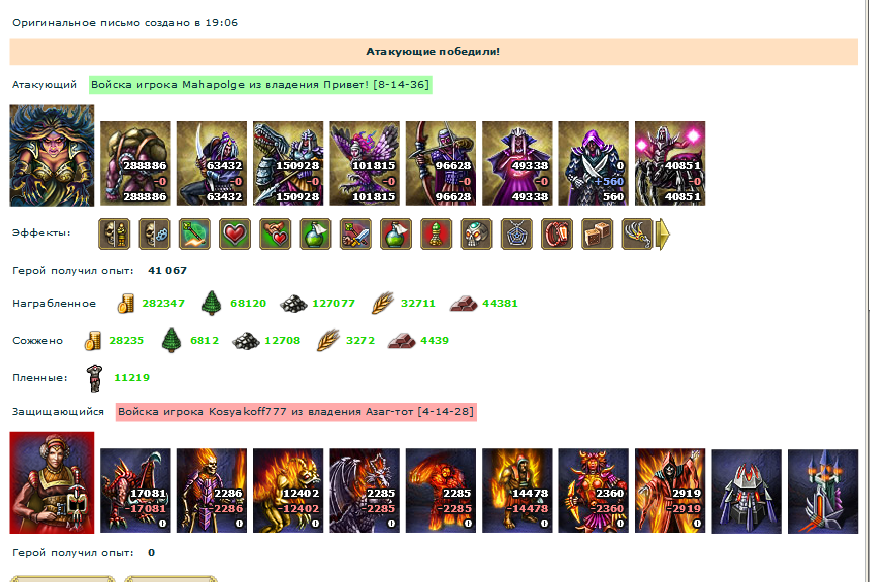Click the looted gold coins icon

tap(126, 303)
